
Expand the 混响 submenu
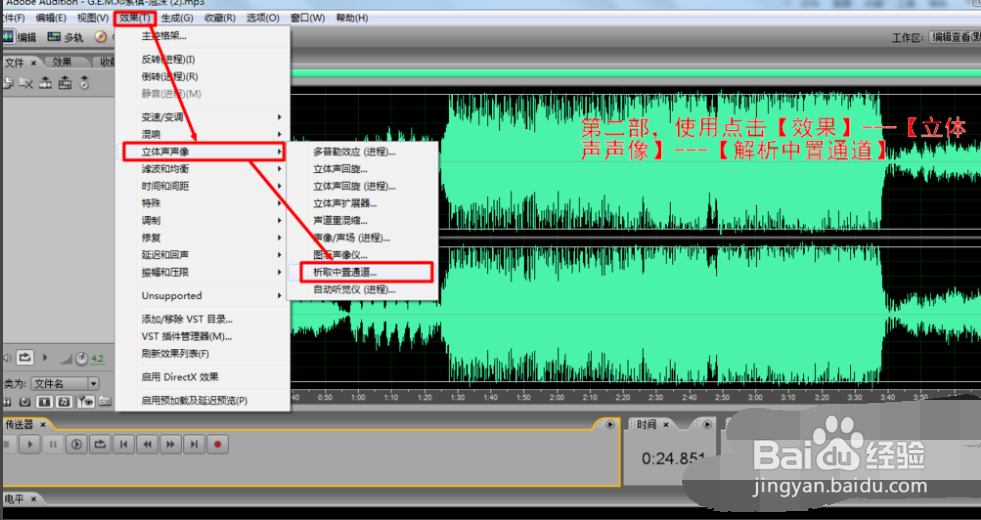[x=203, y=134]
